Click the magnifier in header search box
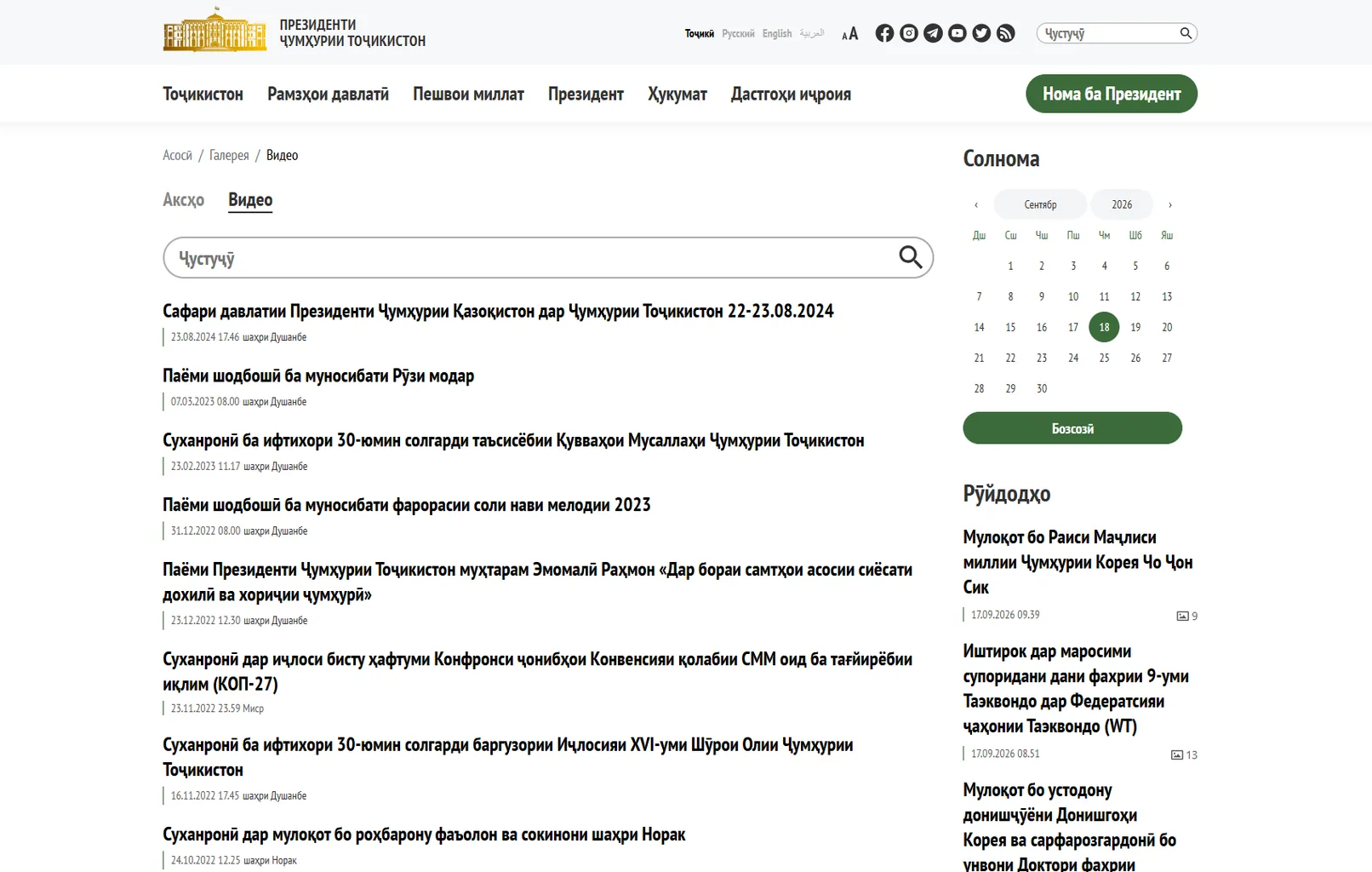1372x872 pixels. (1186, 33)
